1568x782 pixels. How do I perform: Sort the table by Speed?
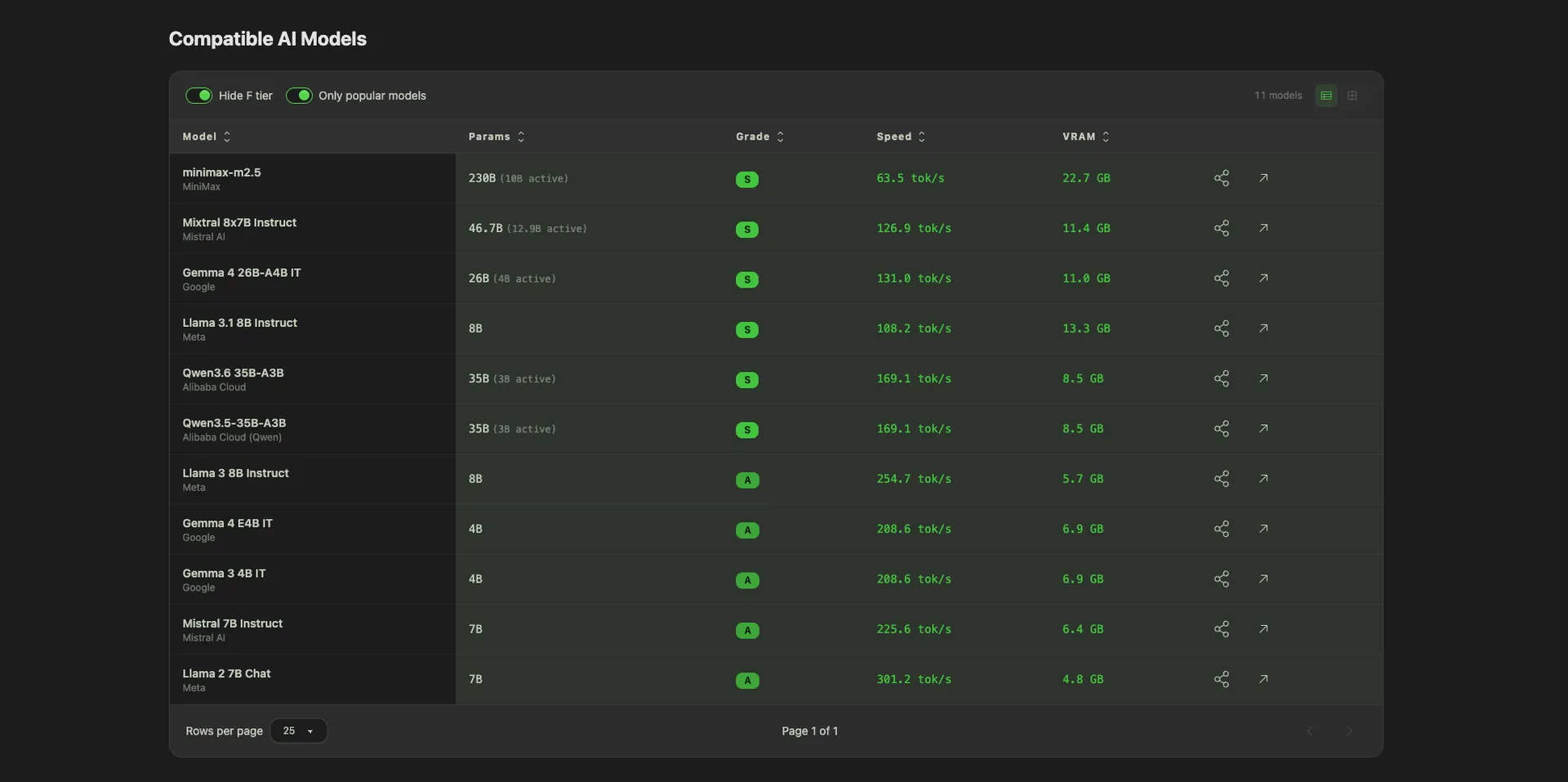click(900, 136)
